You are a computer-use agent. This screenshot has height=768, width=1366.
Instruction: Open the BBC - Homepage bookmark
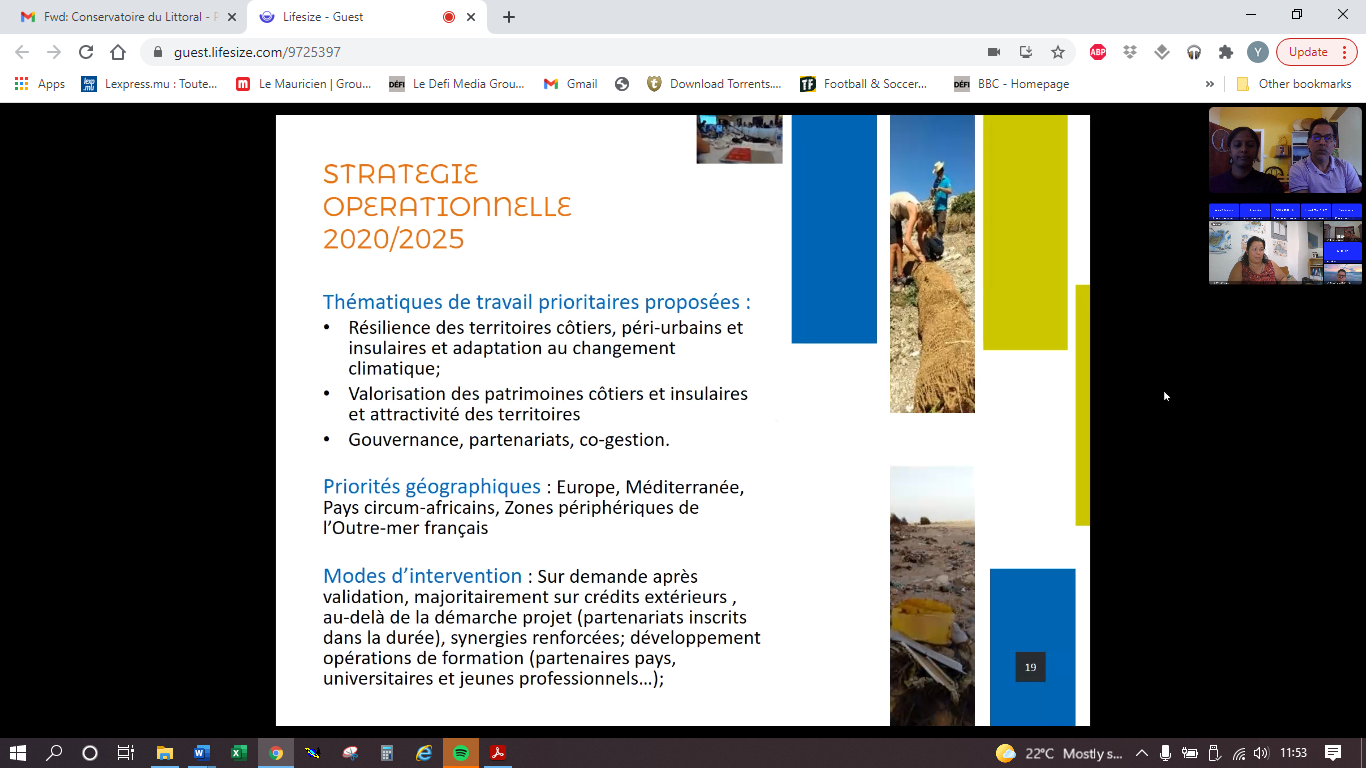tap(1012, 84)
